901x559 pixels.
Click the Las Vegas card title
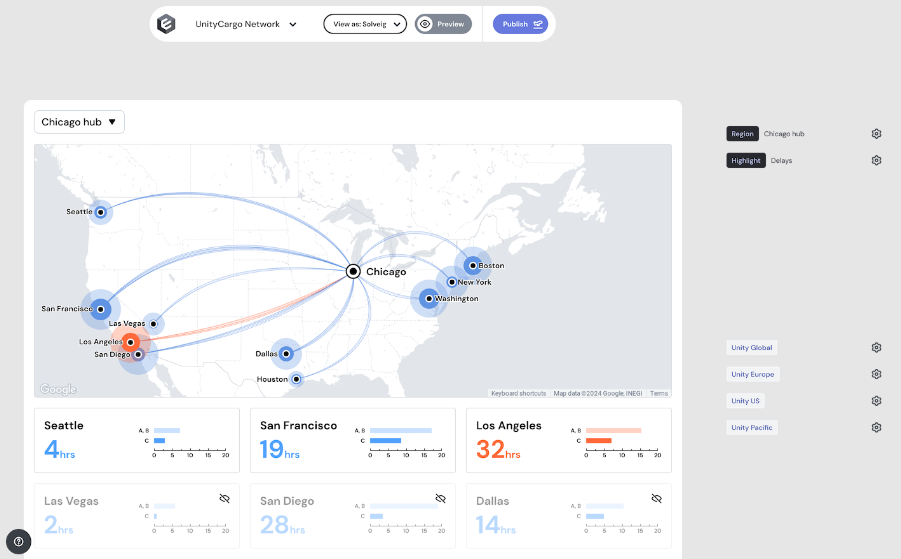coord(71,501)
